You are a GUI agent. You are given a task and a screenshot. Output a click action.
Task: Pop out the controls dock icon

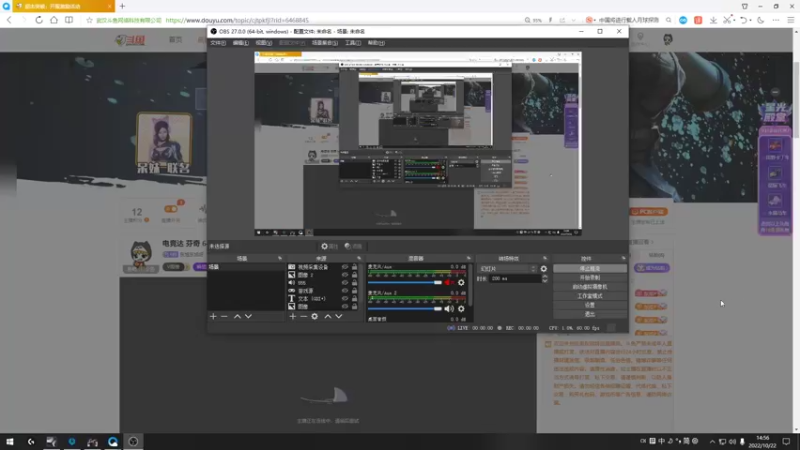click(623, 259)
